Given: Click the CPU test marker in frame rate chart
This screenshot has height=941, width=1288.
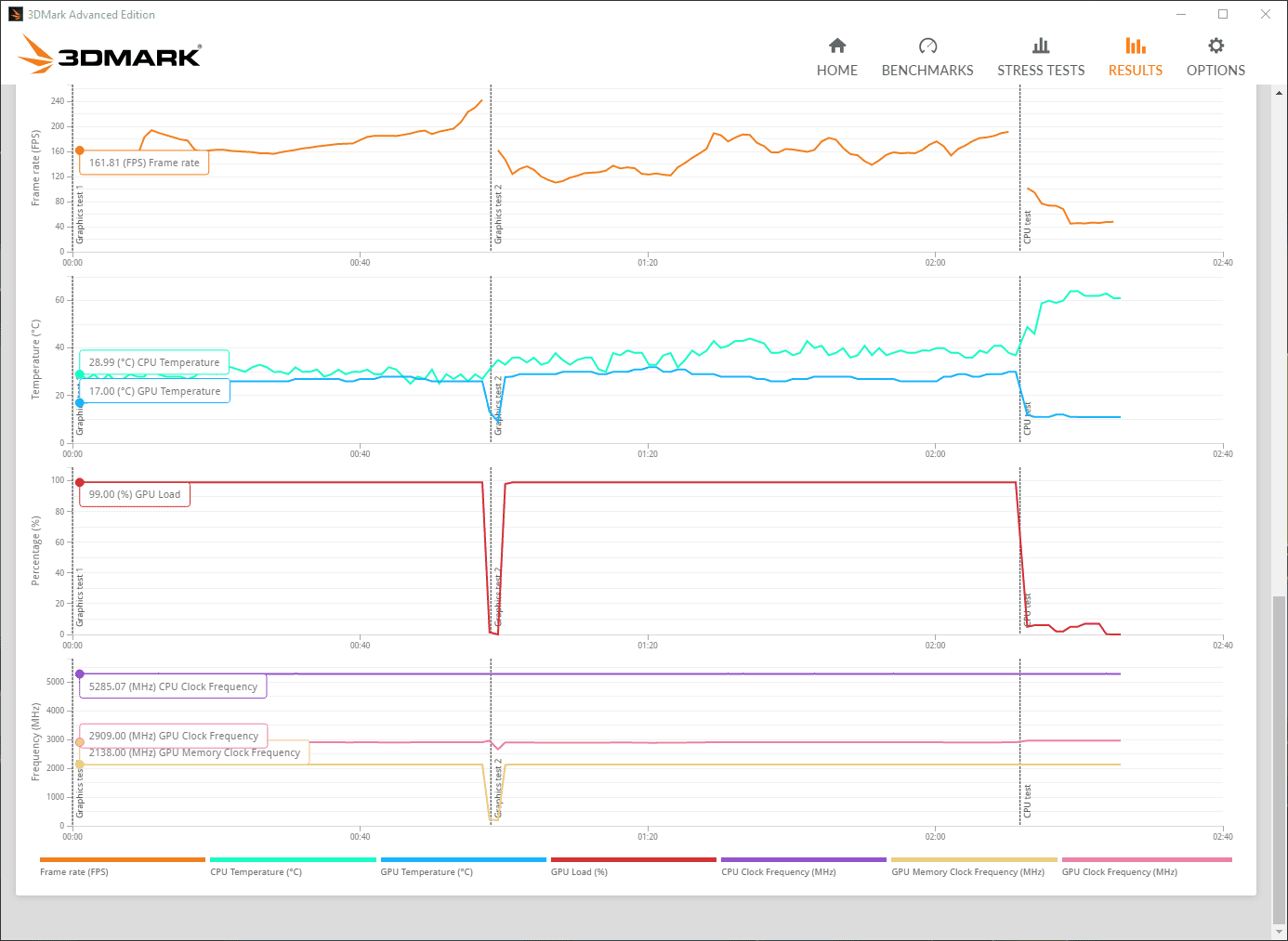Looking at the screenshot, I should point(1027,228).
